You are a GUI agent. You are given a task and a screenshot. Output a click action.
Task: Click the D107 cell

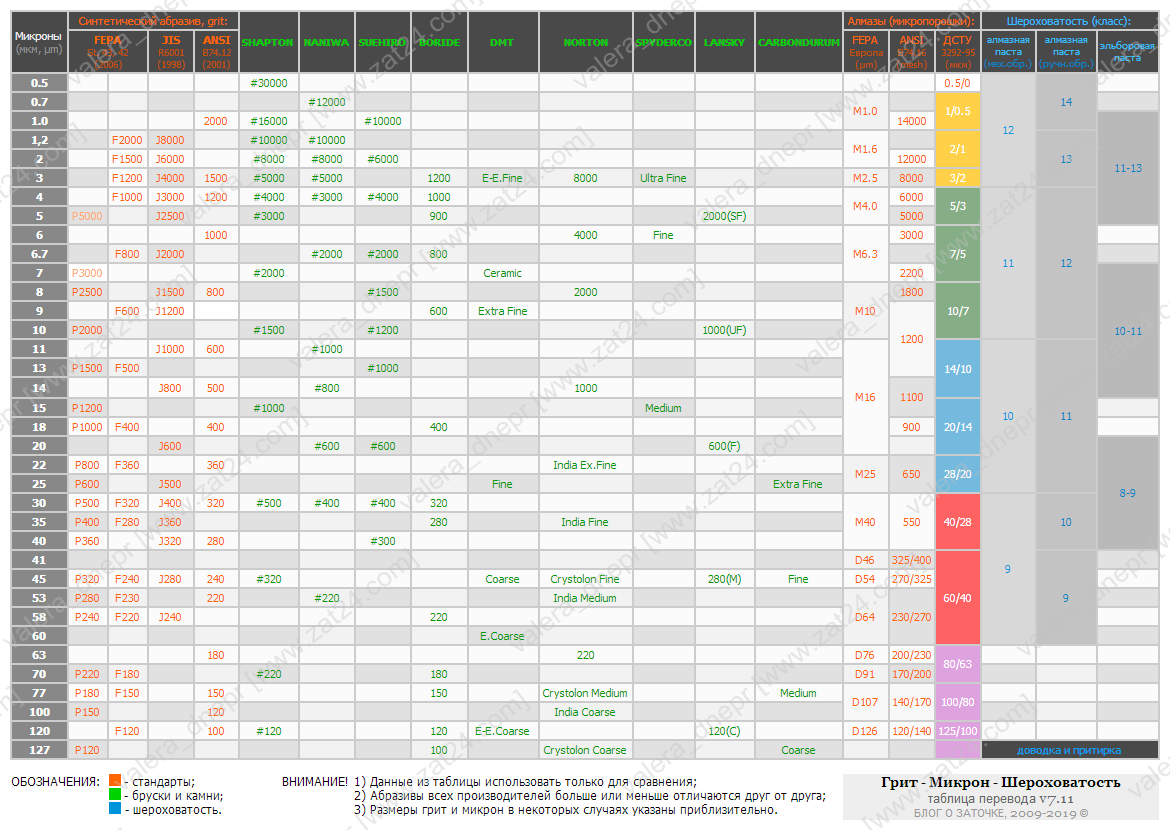click(x=866, y=702)
